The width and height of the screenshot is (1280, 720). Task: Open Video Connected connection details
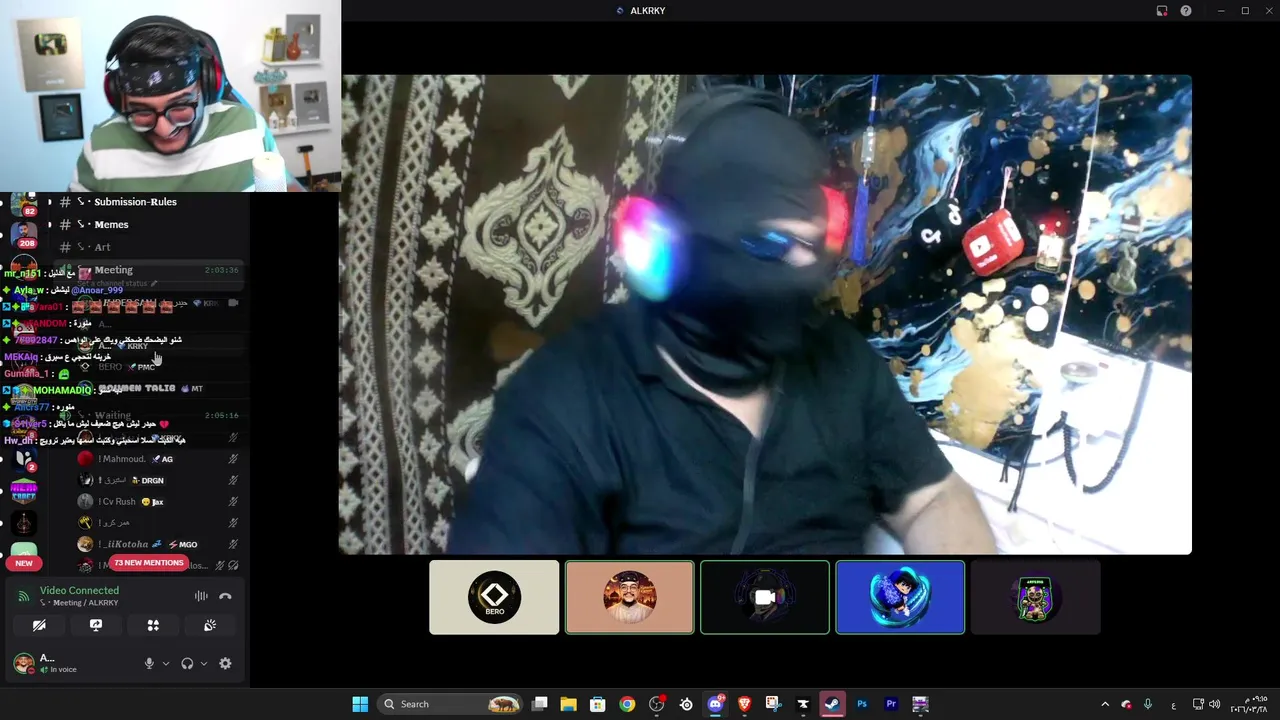[x=79, y=591]
